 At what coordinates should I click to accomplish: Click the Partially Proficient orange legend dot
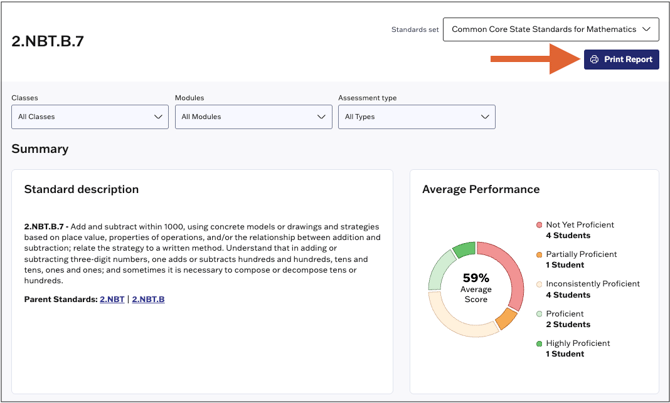[539, 255]
